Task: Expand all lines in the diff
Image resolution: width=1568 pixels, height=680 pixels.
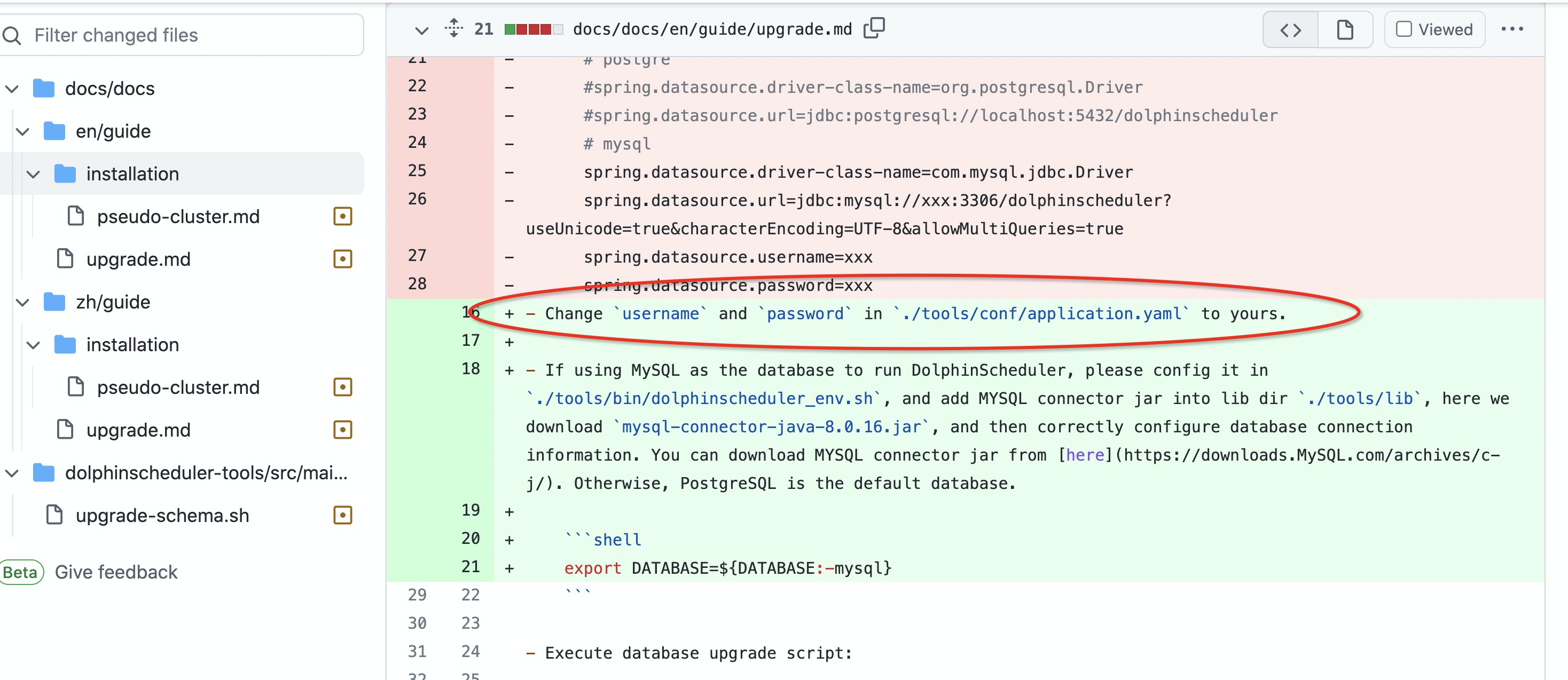Action: tap(453, 29)
